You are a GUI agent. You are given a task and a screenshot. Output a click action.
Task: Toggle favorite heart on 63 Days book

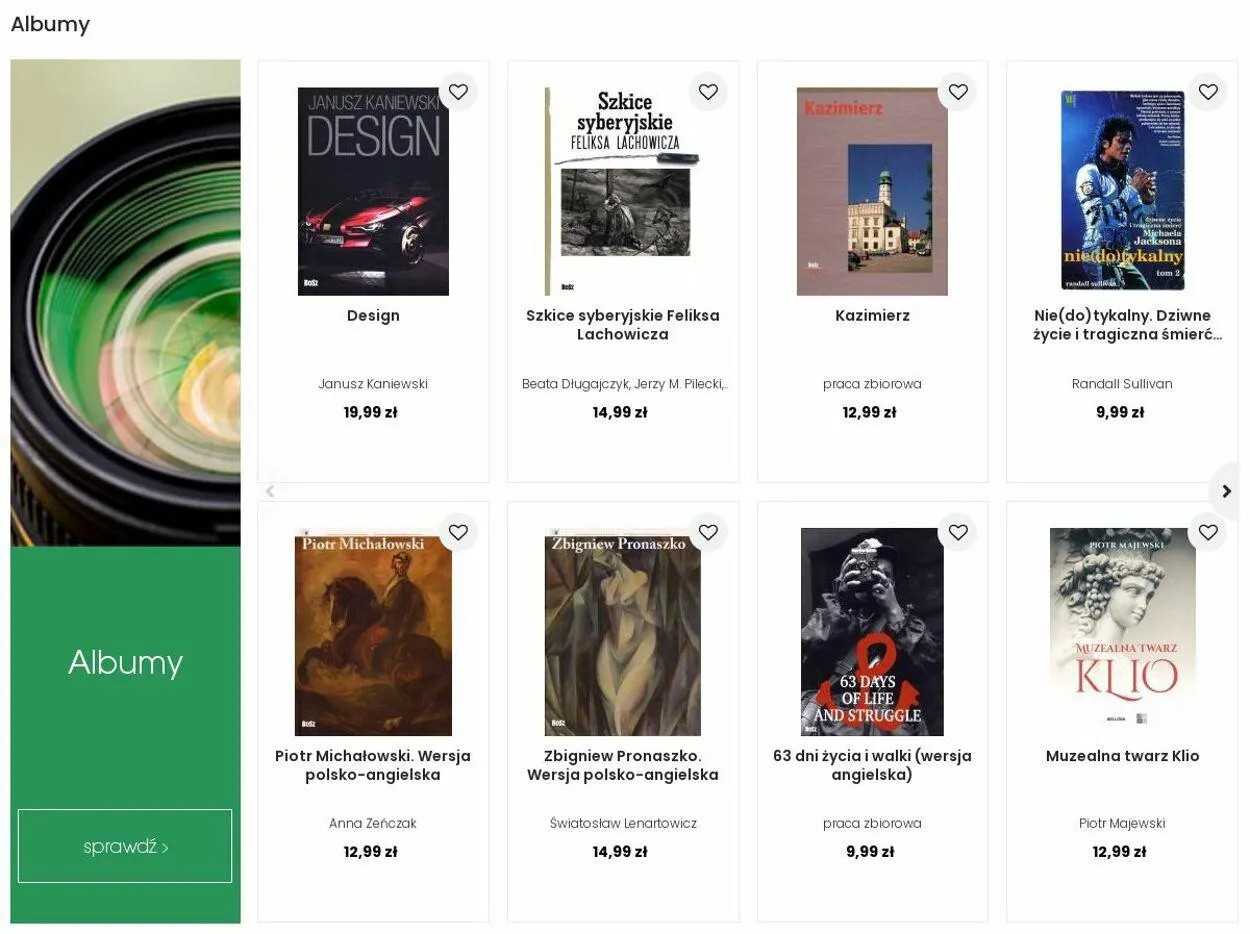click(x=958, y=532)
